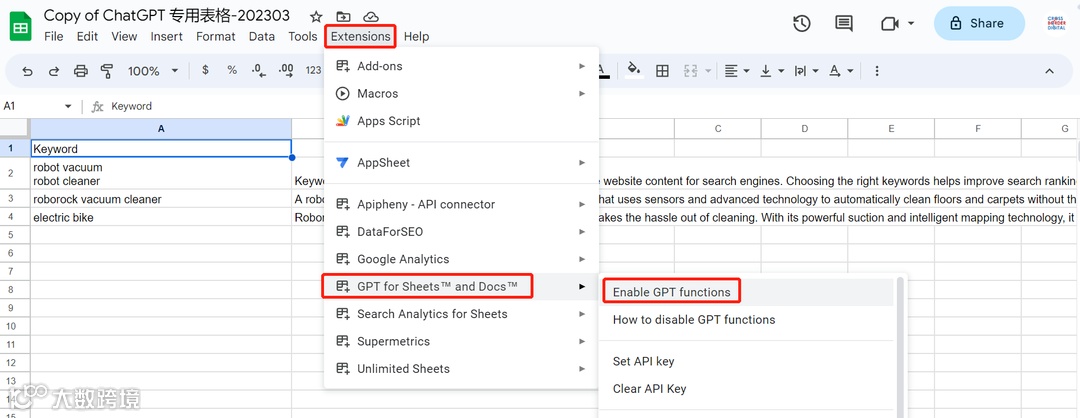Image resolution: width=1080 pixels, height=418 pixels.
Task: Expand the name box dropdown arrow
Action: (68, 107)
